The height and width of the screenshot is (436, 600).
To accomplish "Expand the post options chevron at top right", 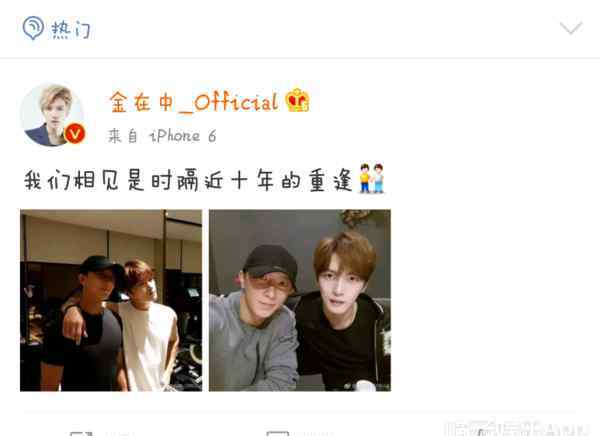I will click(x=571, y=28).
